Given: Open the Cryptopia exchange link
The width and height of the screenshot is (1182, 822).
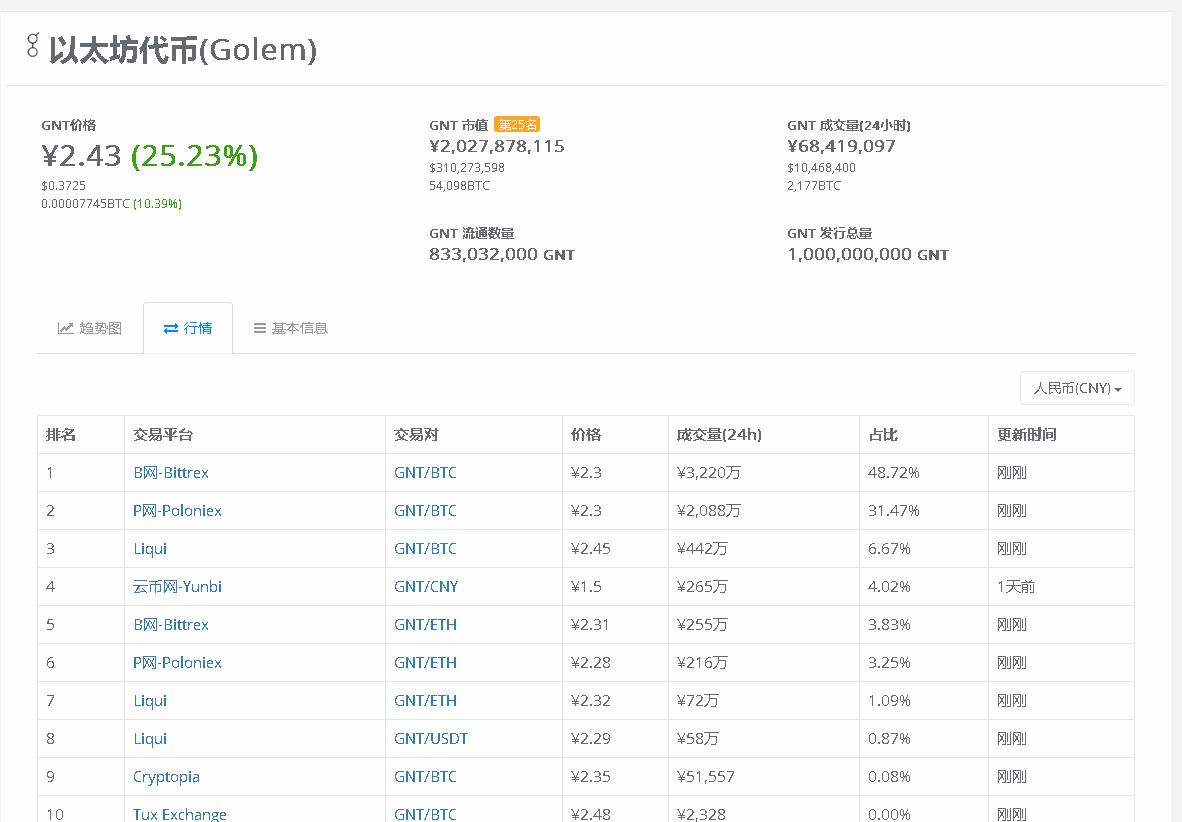Looking at the screenshot, I should [164, 776].
